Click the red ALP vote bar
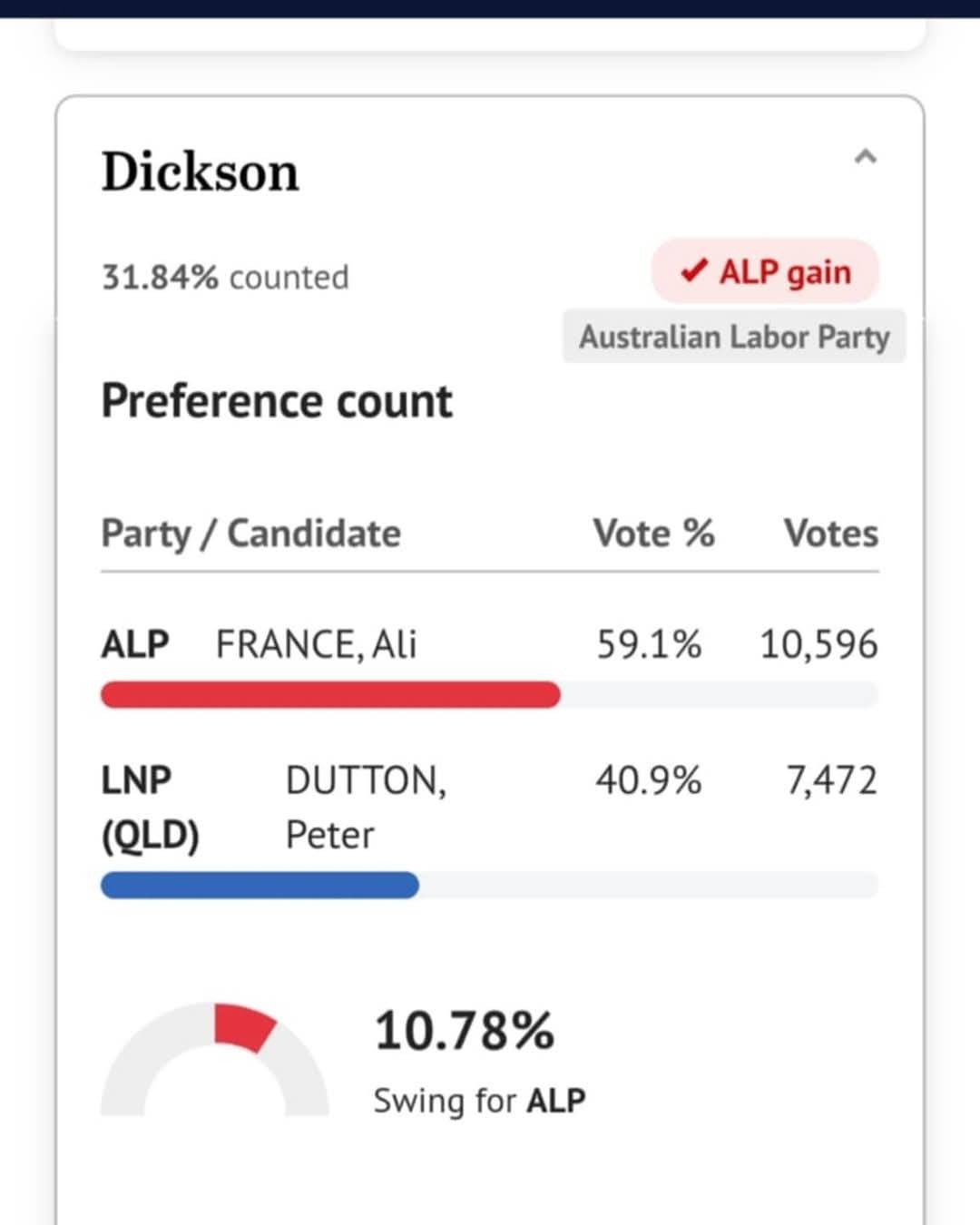The height and width of the screenshot is (1225, 980). click(x=330, y=695)
